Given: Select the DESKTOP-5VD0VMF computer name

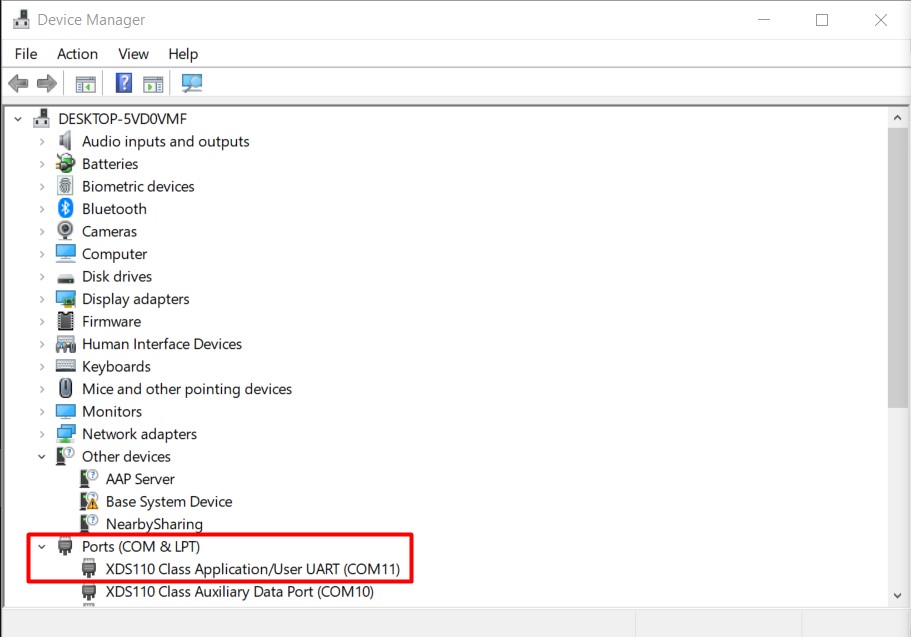Looking at the screenshot, I should point(123,119).
